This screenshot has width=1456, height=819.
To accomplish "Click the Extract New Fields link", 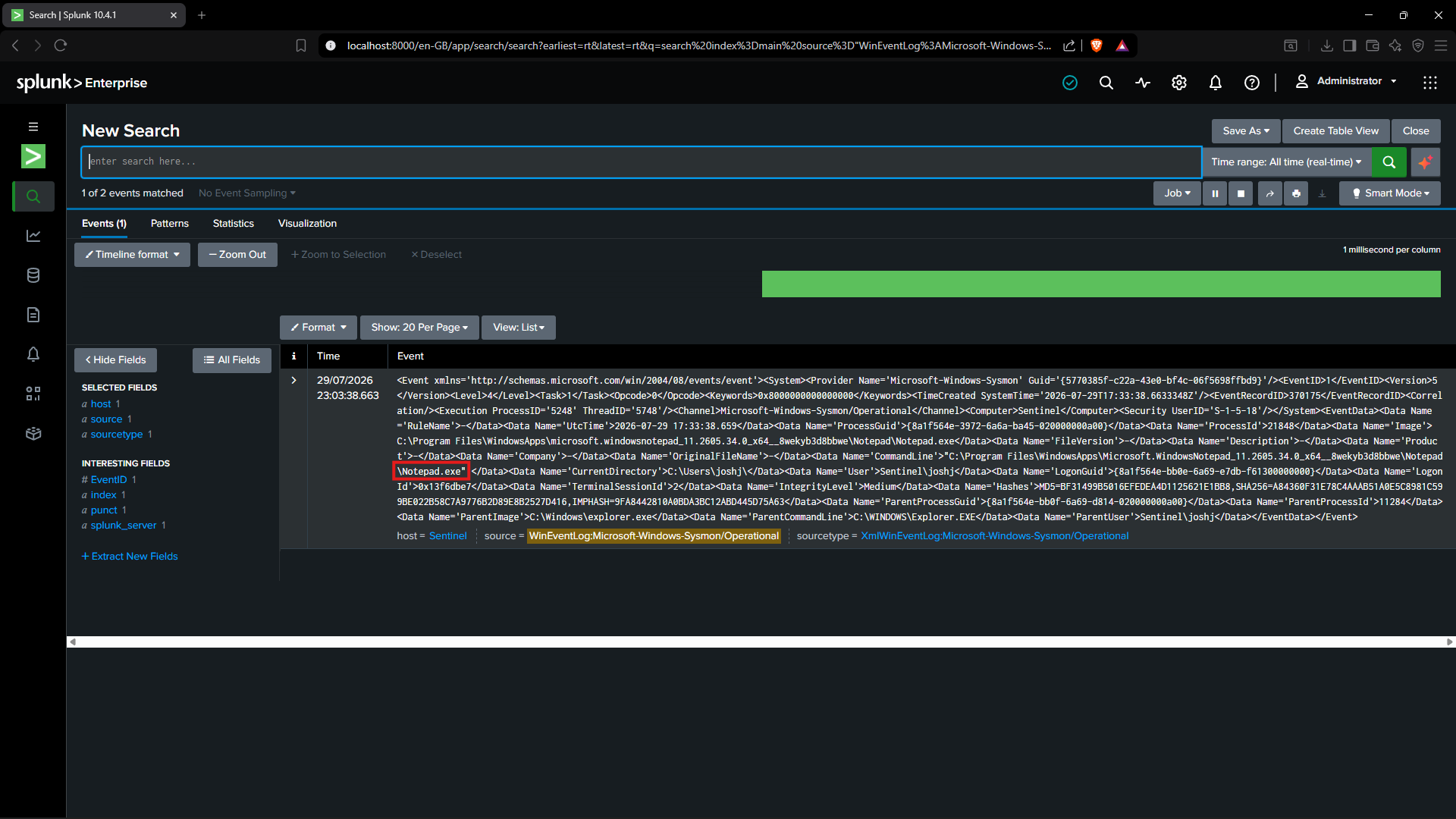I will 130,556.
